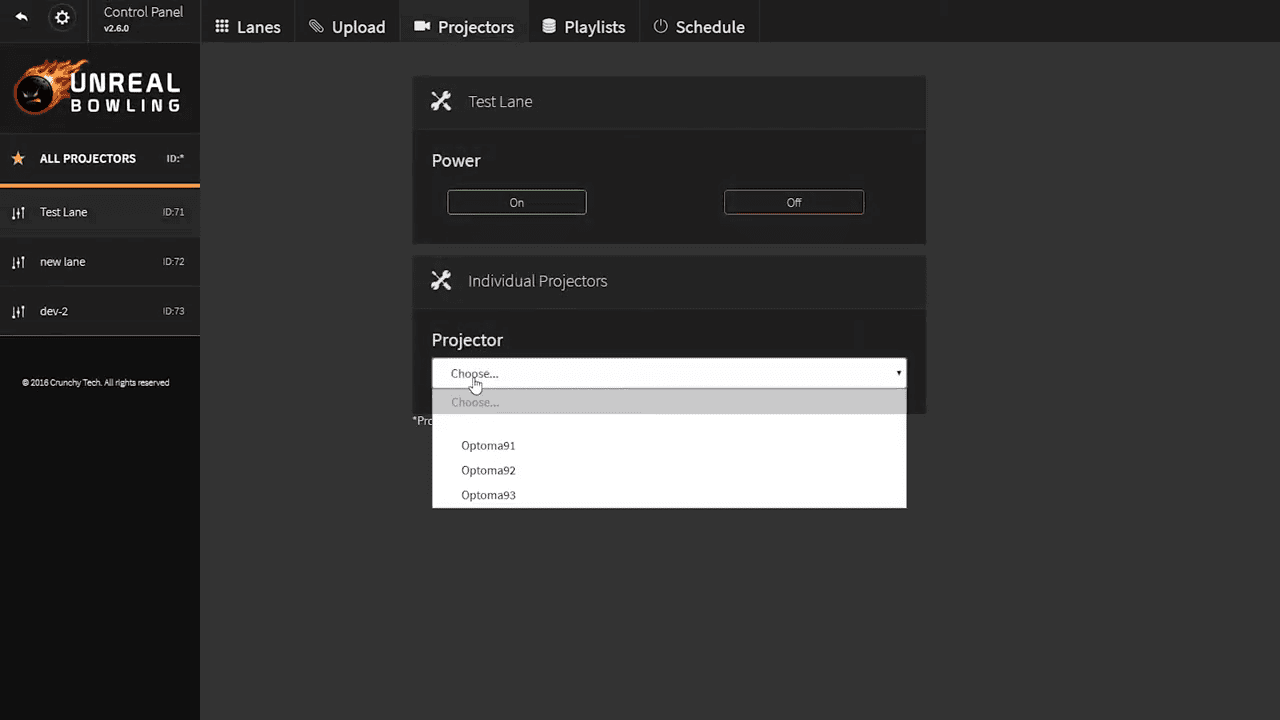Open the settings gear icon
The width and height of the screenshot is (1280, 720).
(62, 18)
